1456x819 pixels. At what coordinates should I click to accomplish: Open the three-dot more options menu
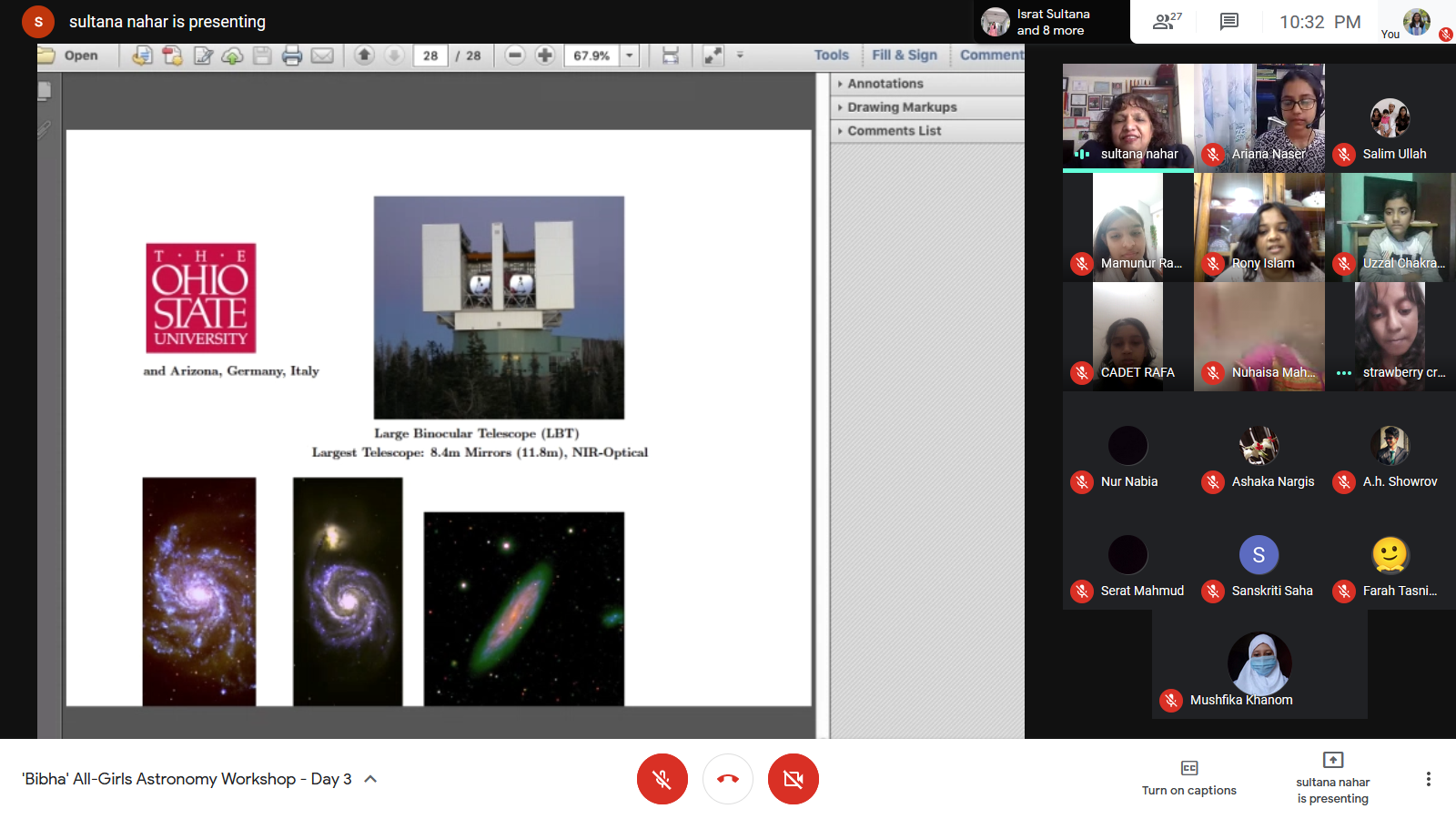point(1428,779)
